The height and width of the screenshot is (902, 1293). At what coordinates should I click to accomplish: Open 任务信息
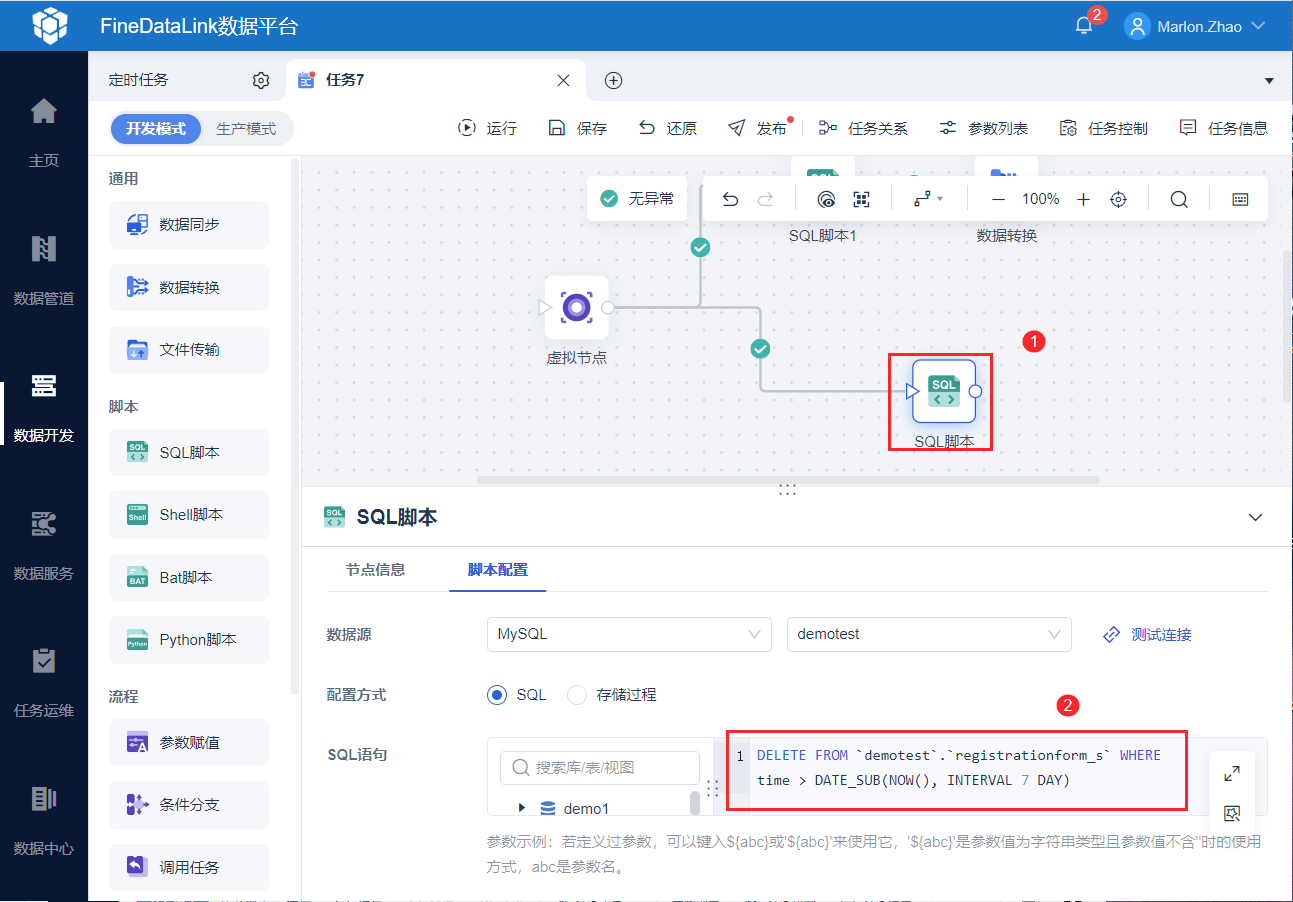pos(1223,128)
